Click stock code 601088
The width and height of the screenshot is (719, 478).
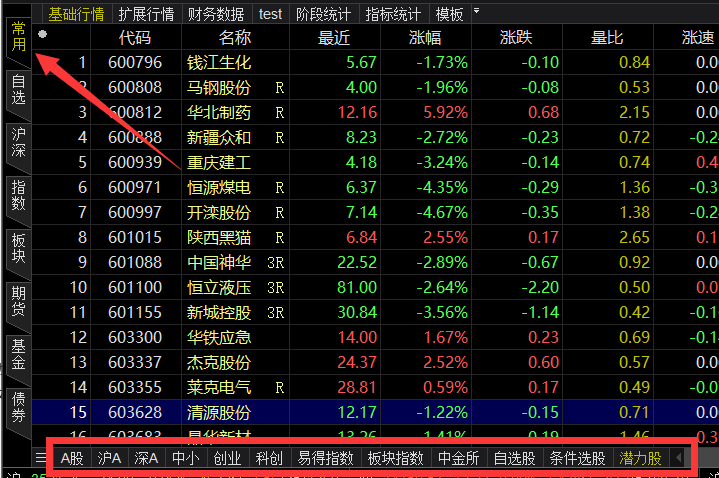pyautogui.click(x=135, y=262)
